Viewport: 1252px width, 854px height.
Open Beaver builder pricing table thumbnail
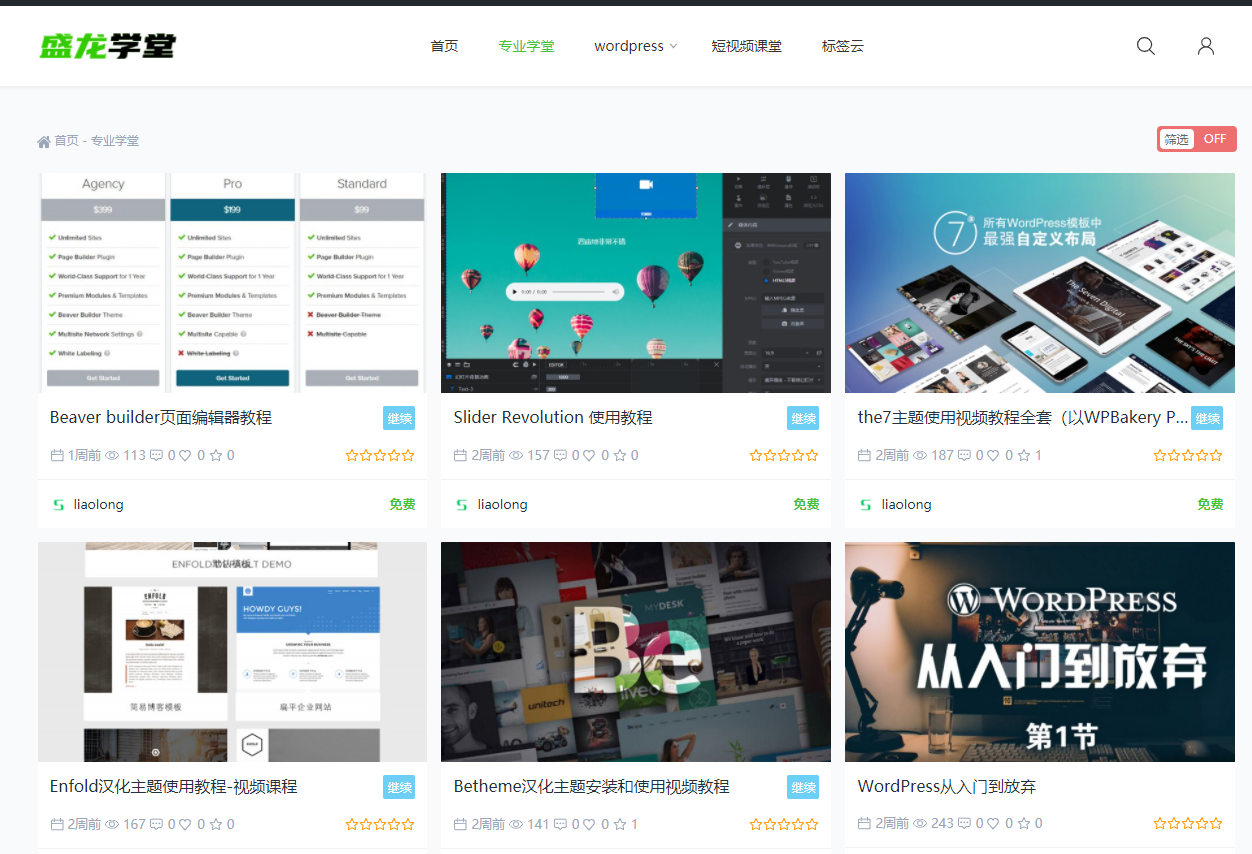232,283
